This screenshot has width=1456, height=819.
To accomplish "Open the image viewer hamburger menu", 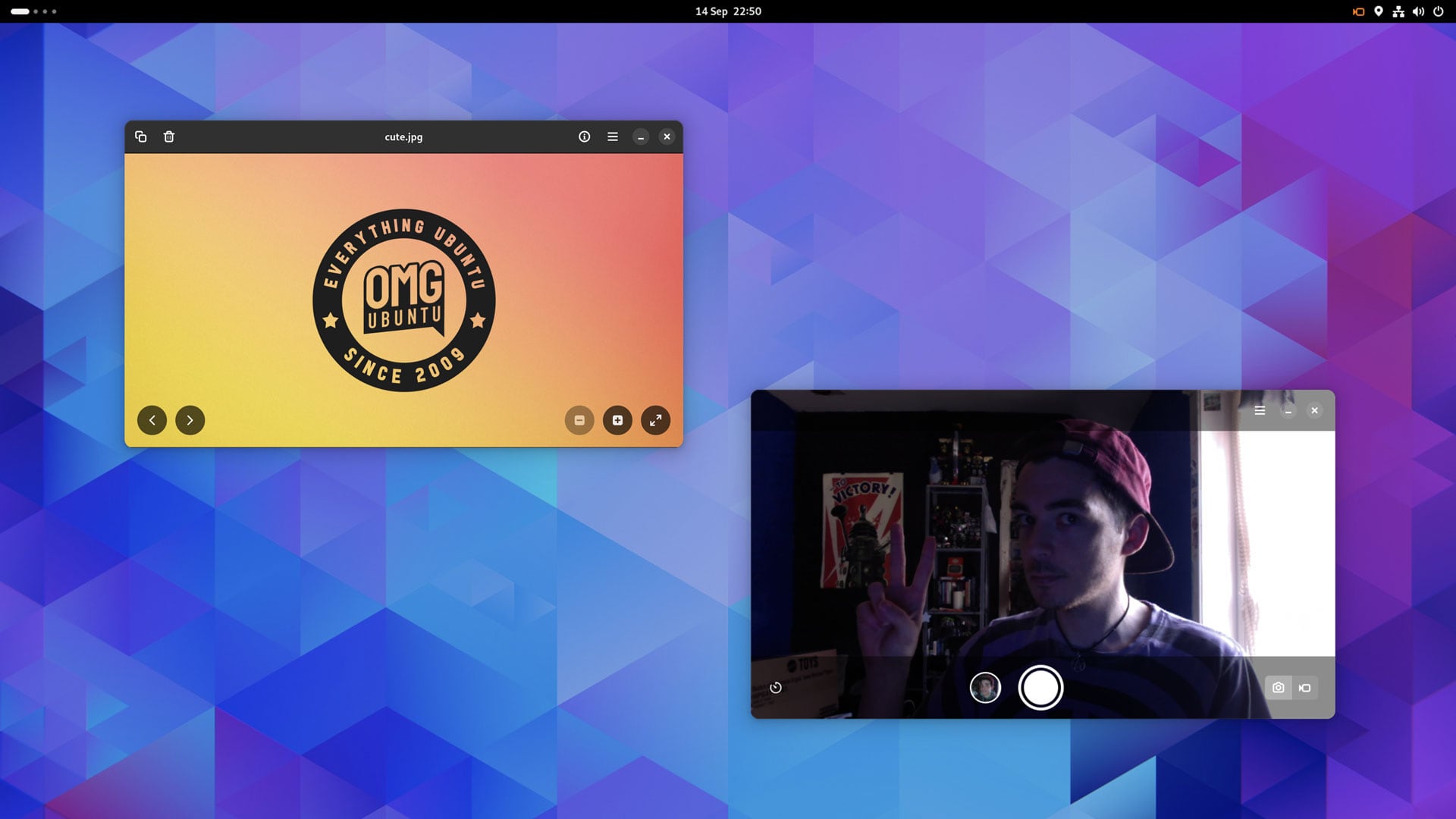I will (x=612, y=136).
